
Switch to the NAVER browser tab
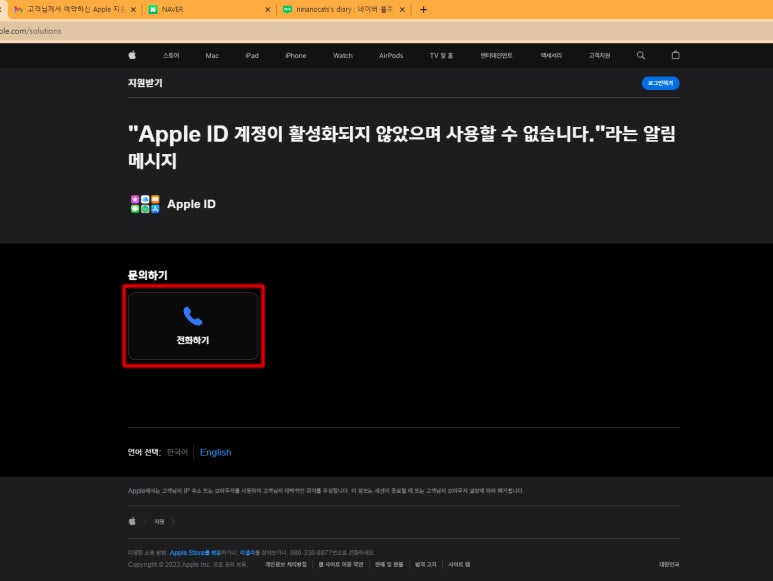click(x=210, y=9)
